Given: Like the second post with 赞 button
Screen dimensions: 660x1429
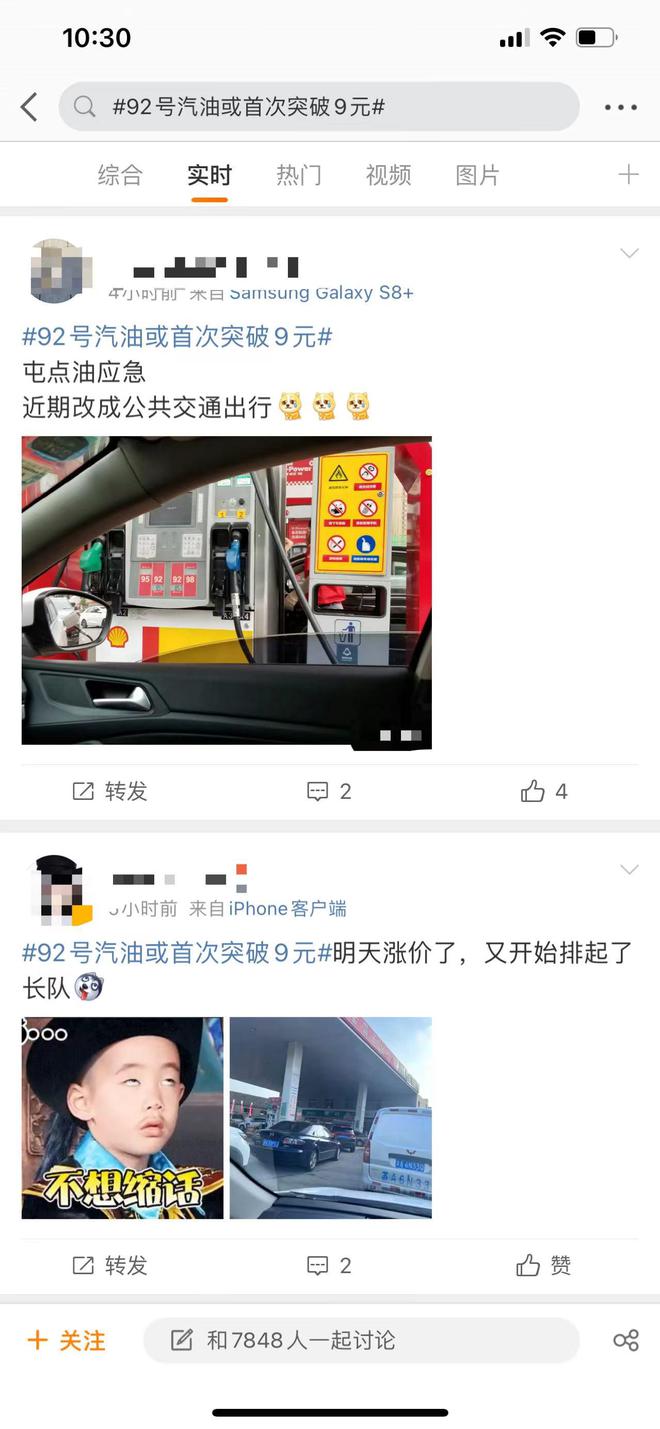Looking at the screenshot, I should pyautogui.click(x=544, y=1266).
